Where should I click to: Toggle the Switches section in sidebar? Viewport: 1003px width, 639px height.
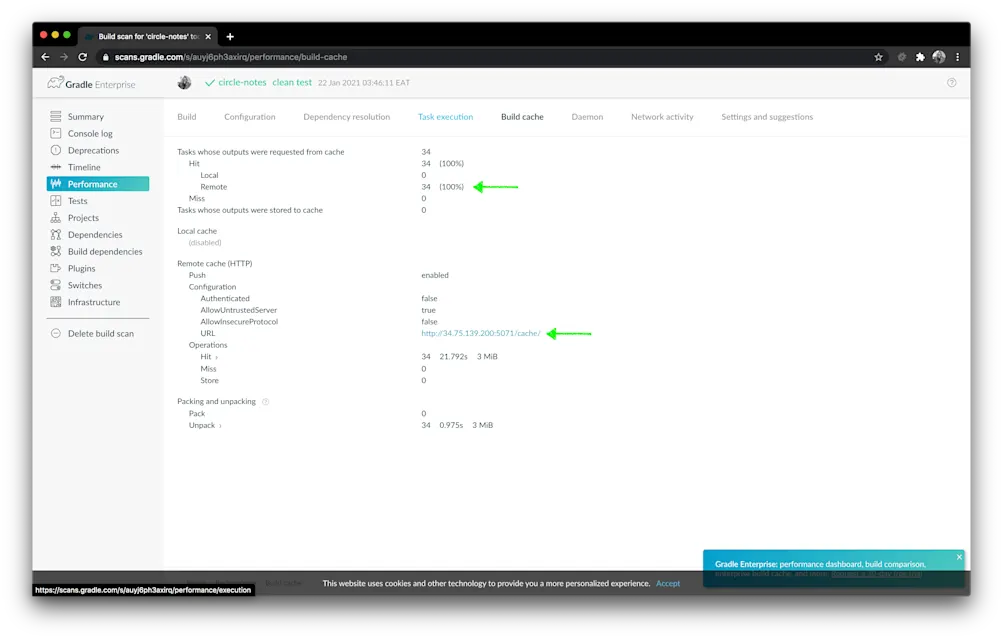57,285
